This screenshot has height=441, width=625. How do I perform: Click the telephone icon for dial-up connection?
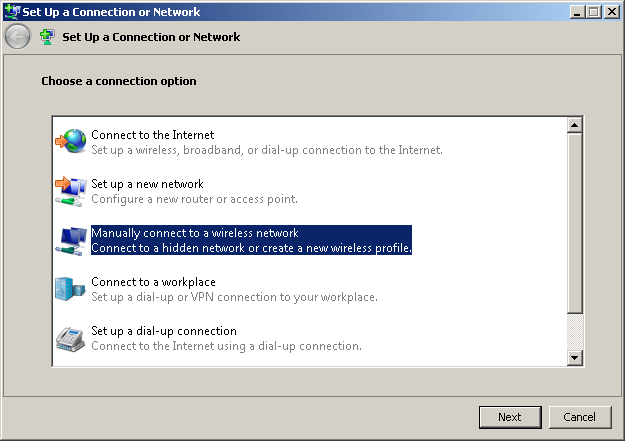point(70,339)
